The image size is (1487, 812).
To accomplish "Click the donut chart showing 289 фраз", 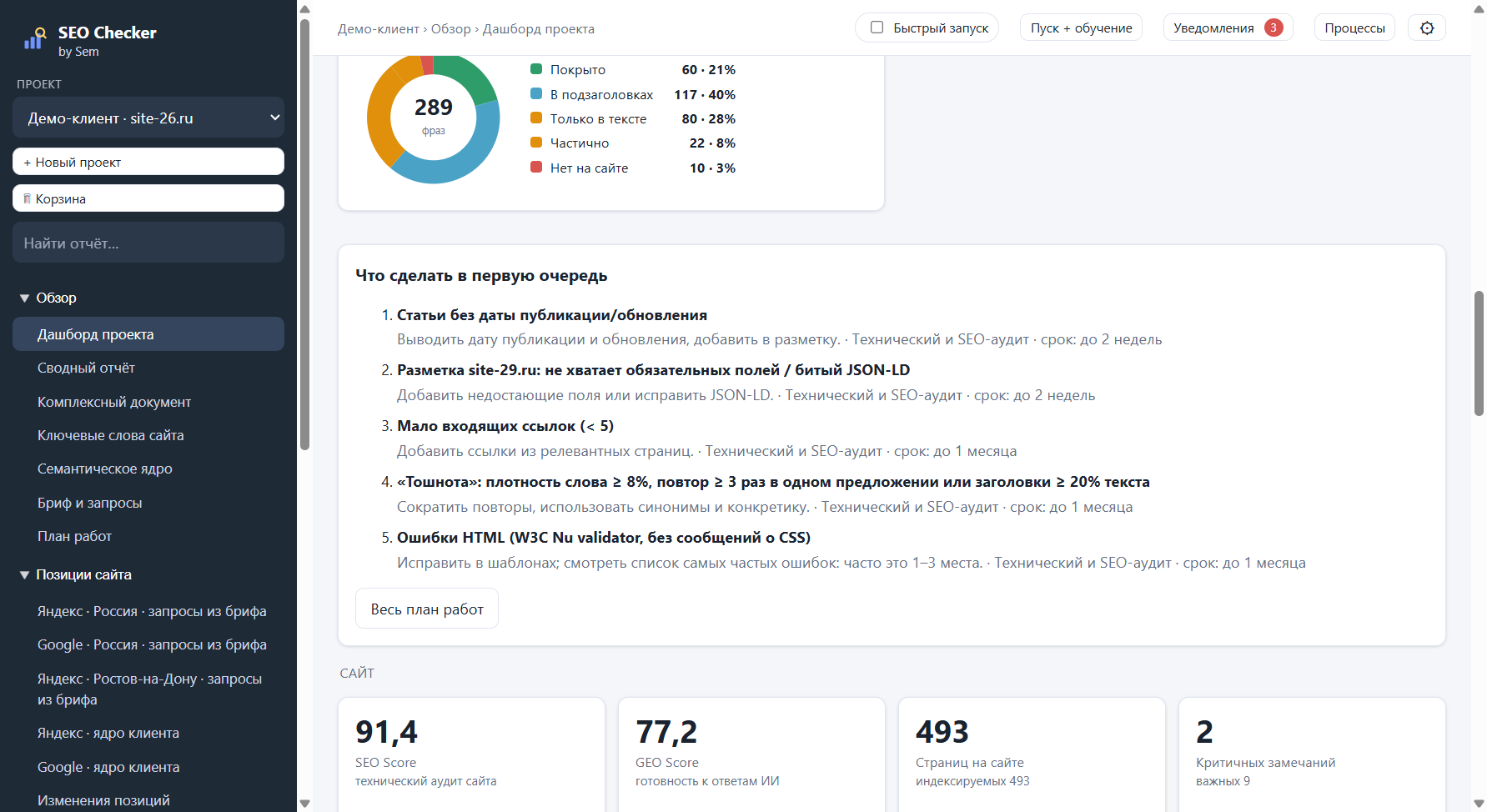I will point(434,118).
